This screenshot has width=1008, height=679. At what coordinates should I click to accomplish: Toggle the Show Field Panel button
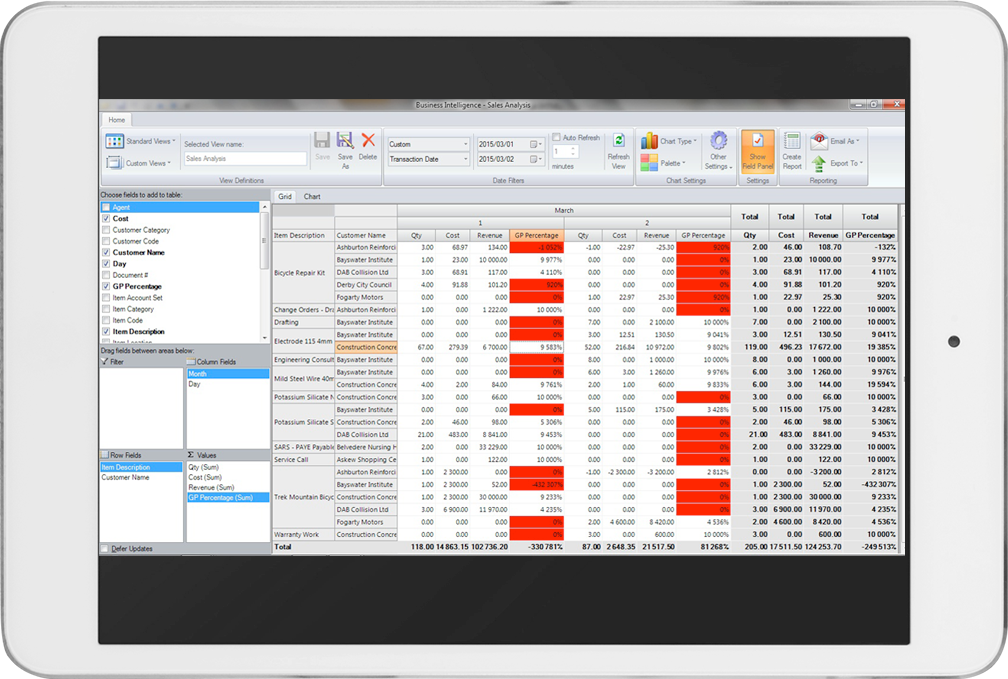point(758,150)
